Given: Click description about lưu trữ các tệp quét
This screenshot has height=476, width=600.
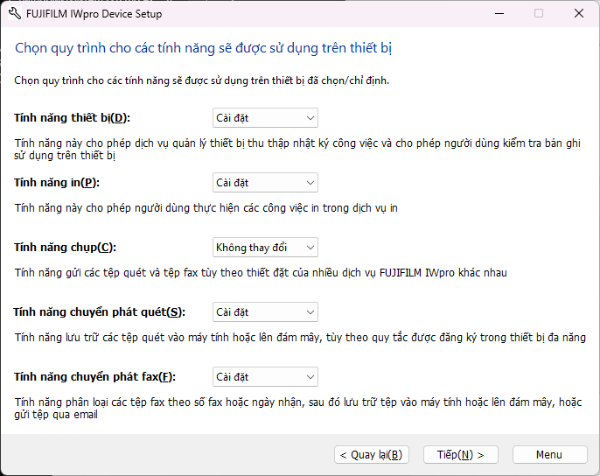Looking at the screenshot, I should point(300,337).
